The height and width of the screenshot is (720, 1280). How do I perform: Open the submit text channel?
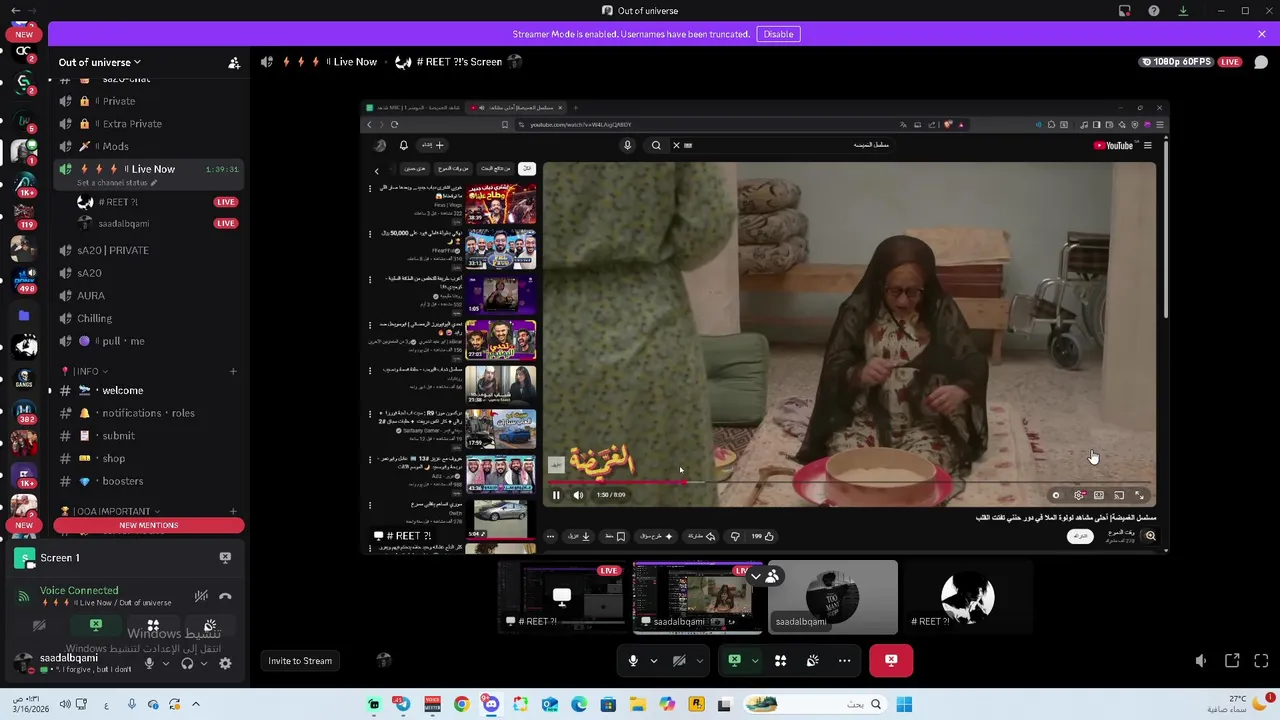tap(150, 436)
